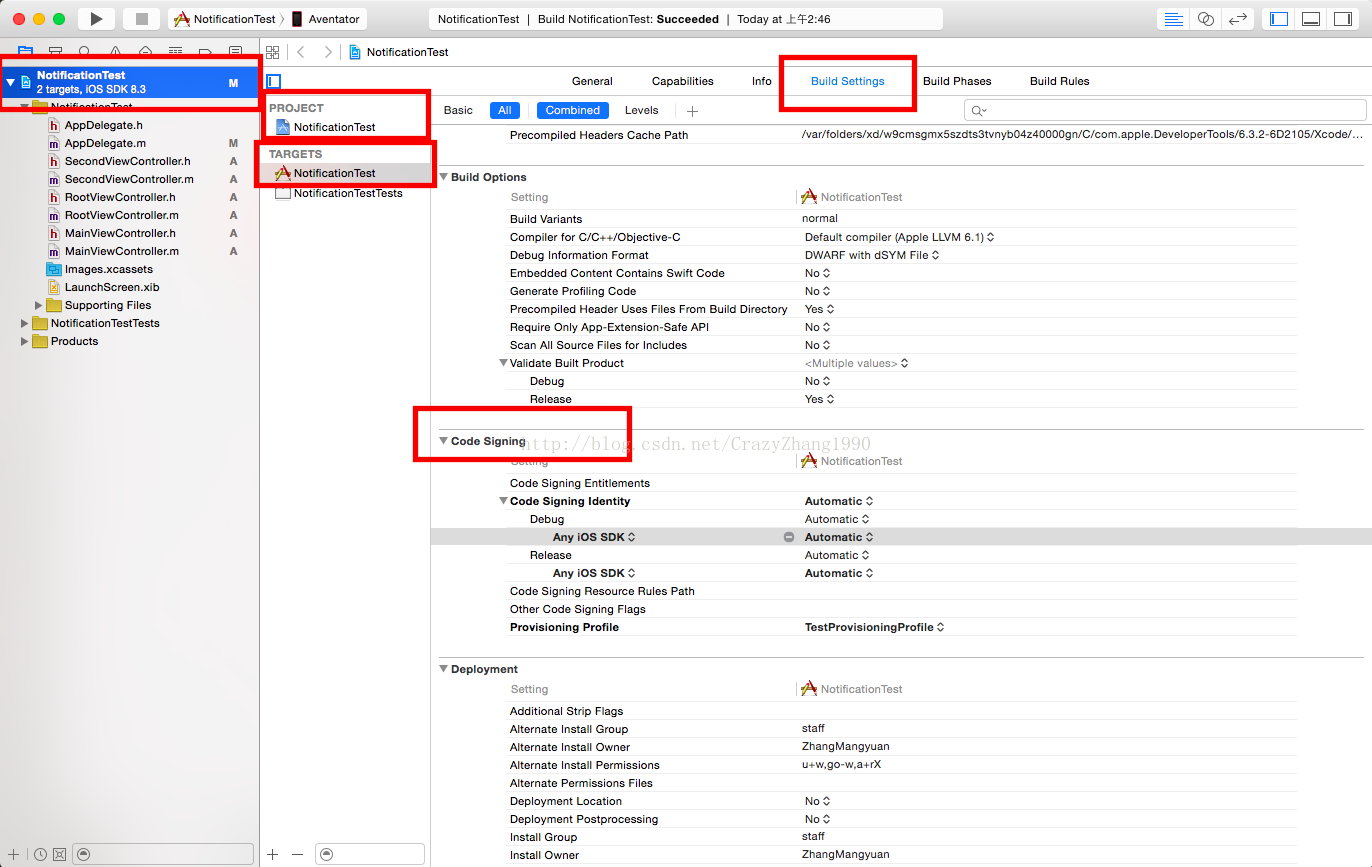
Task: Add a new build setting with plus
Action: point(692,111)
